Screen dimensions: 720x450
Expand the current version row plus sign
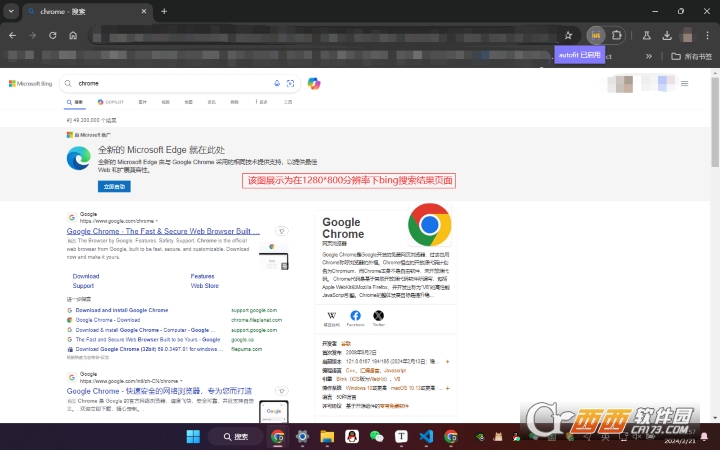447,361
